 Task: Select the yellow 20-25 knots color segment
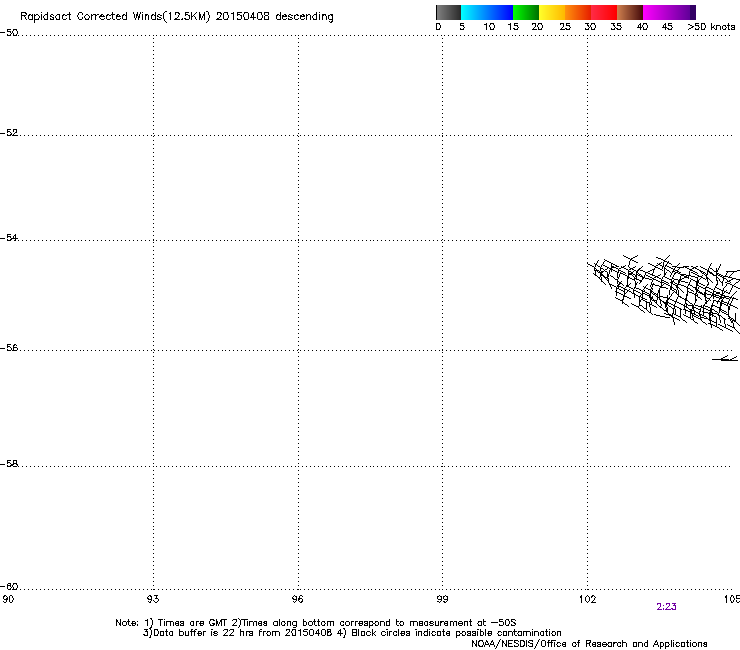pos(552,12)
